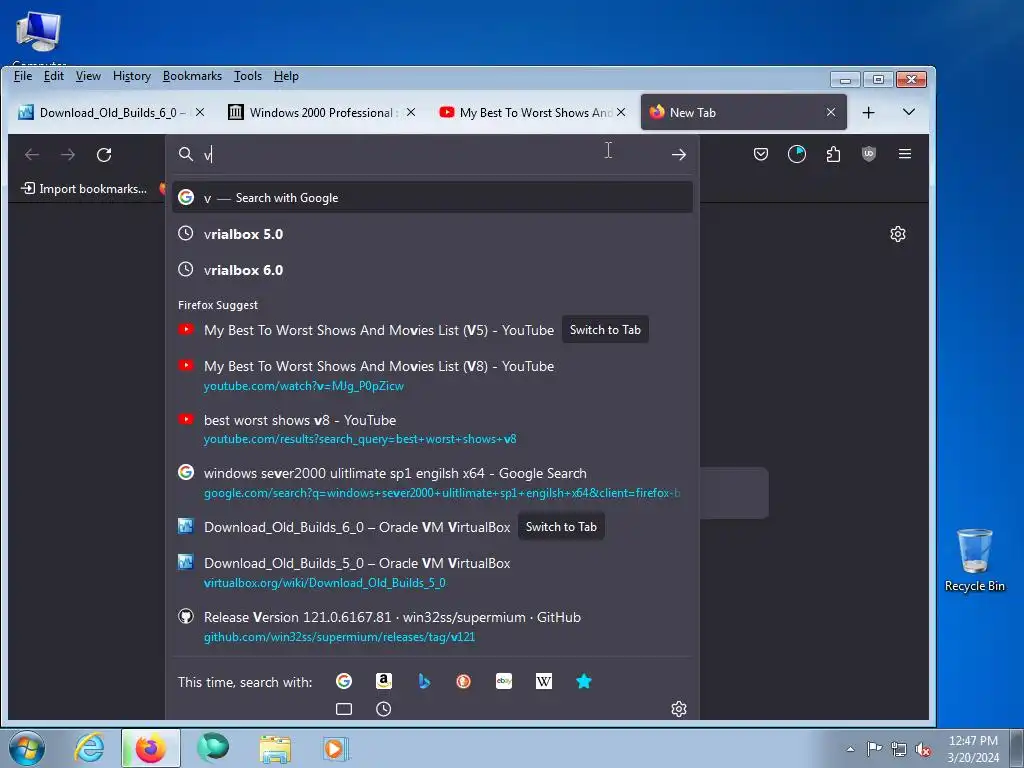
Task: Open Release Version 121.0.6167.81 GitHub suggestion
Action: click(392, 617)
